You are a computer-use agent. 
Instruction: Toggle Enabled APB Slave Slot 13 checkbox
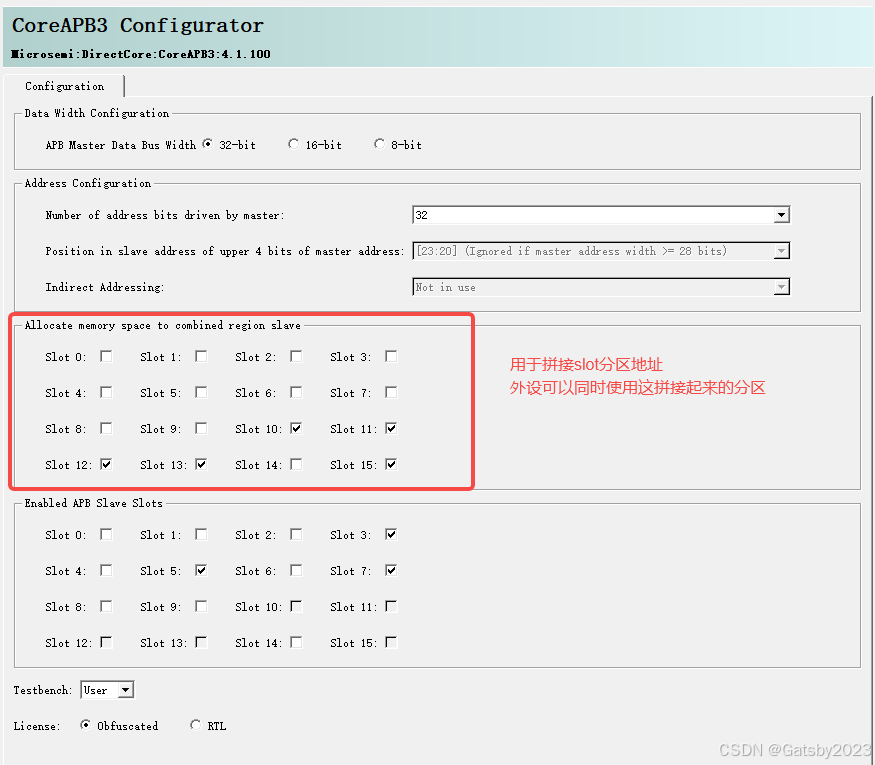(201, 642)
